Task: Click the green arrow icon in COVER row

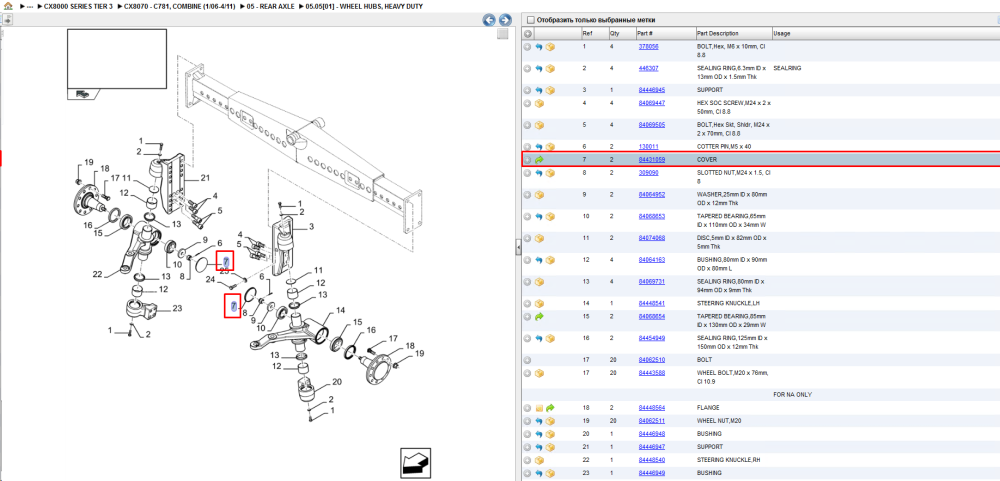Action: pyautogui.click(x=539, y=159)
